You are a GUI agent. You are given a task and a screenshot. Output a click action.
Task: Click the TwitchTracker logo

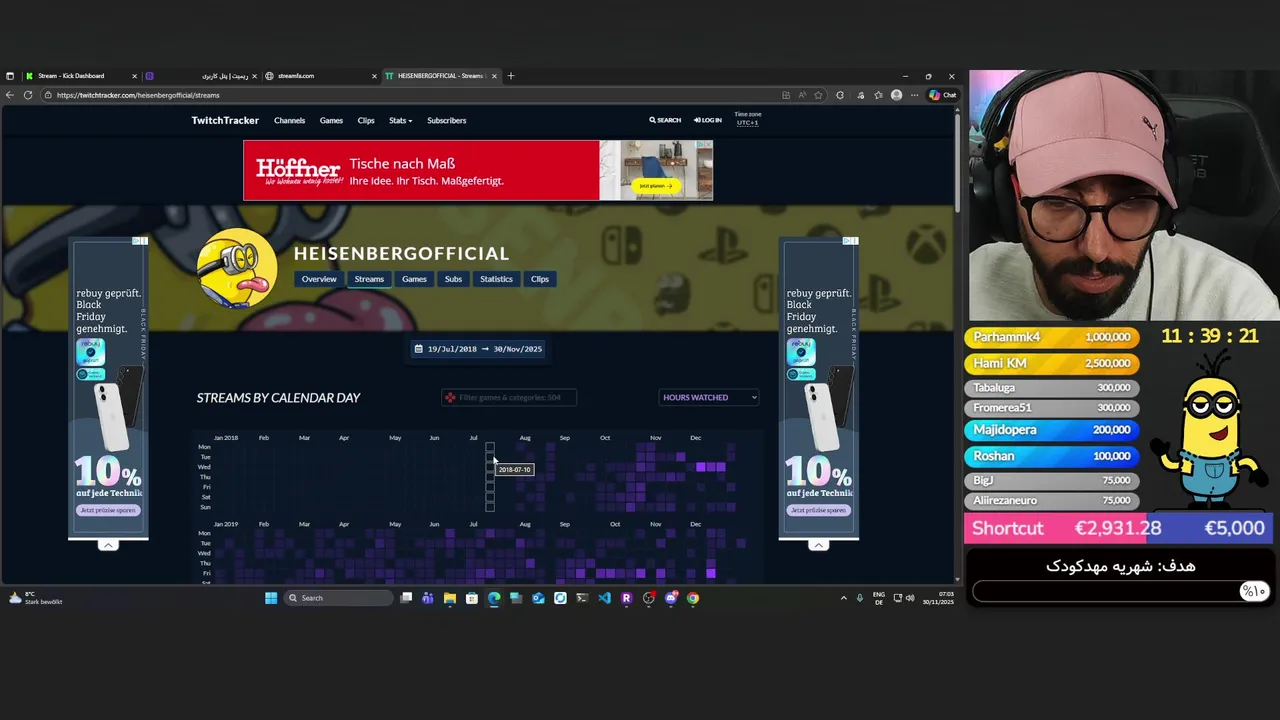point(225,120)
